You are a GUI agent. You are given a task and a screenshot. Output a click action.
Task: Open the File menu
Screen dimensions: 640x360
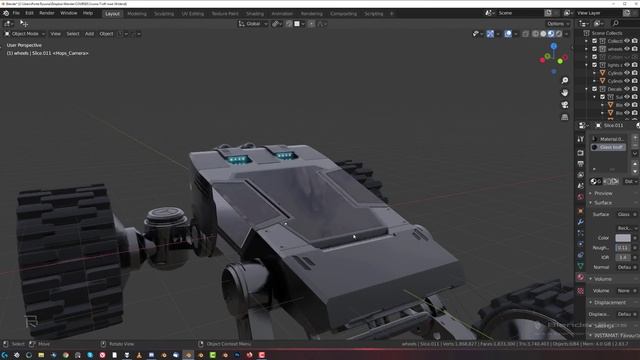click(x=16, y=13)
